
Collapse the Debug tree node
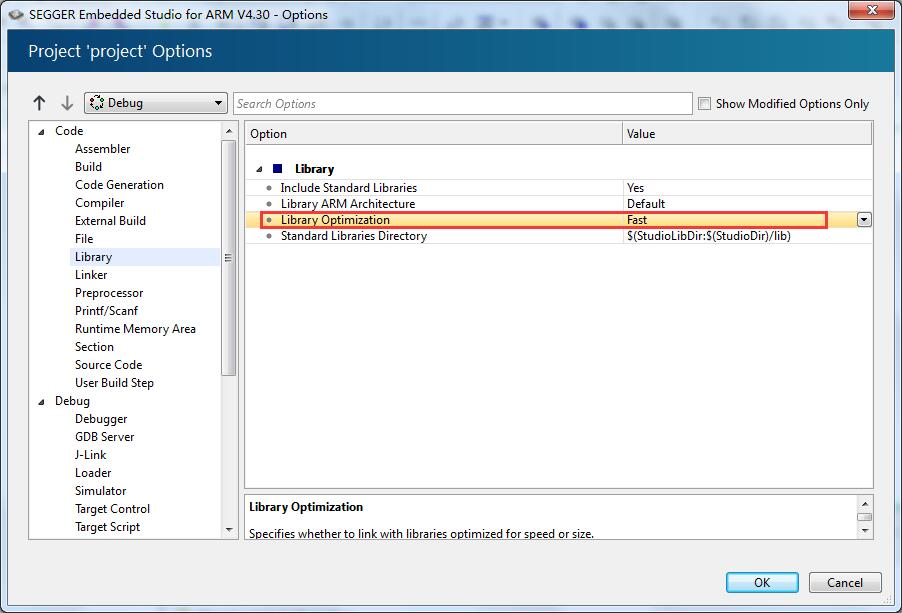tap(41, 402)
